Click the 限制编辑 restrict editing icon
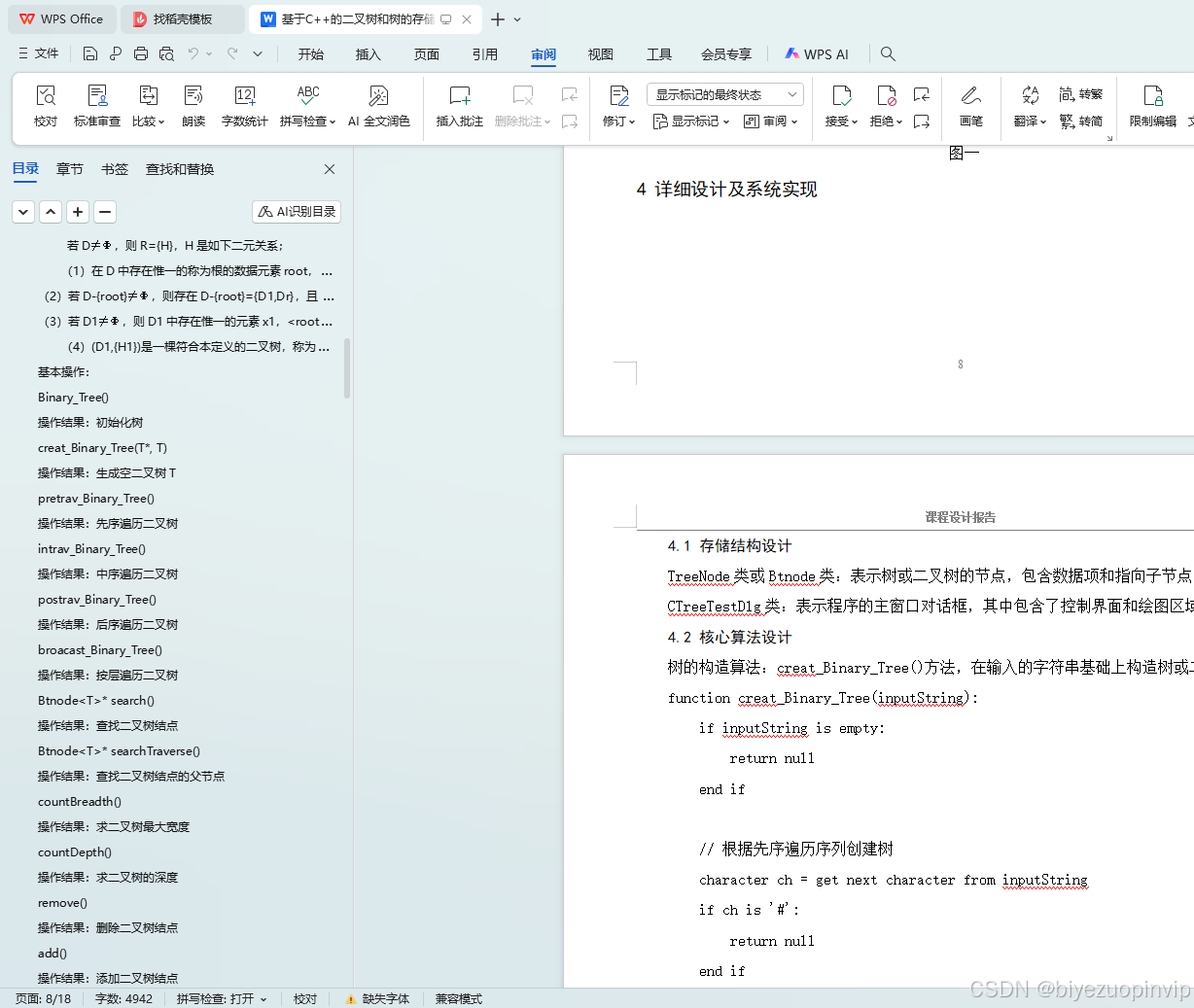 1153,95
